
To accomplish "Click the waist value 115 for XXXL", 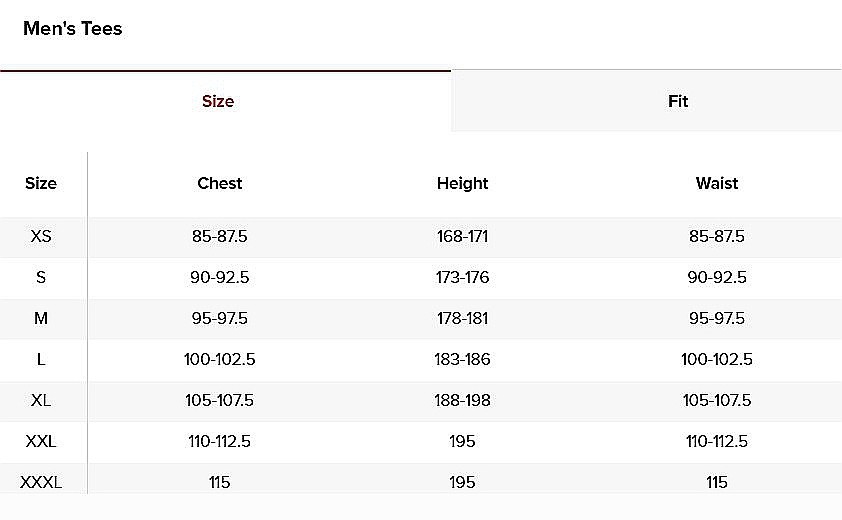I will click(717, 482).
